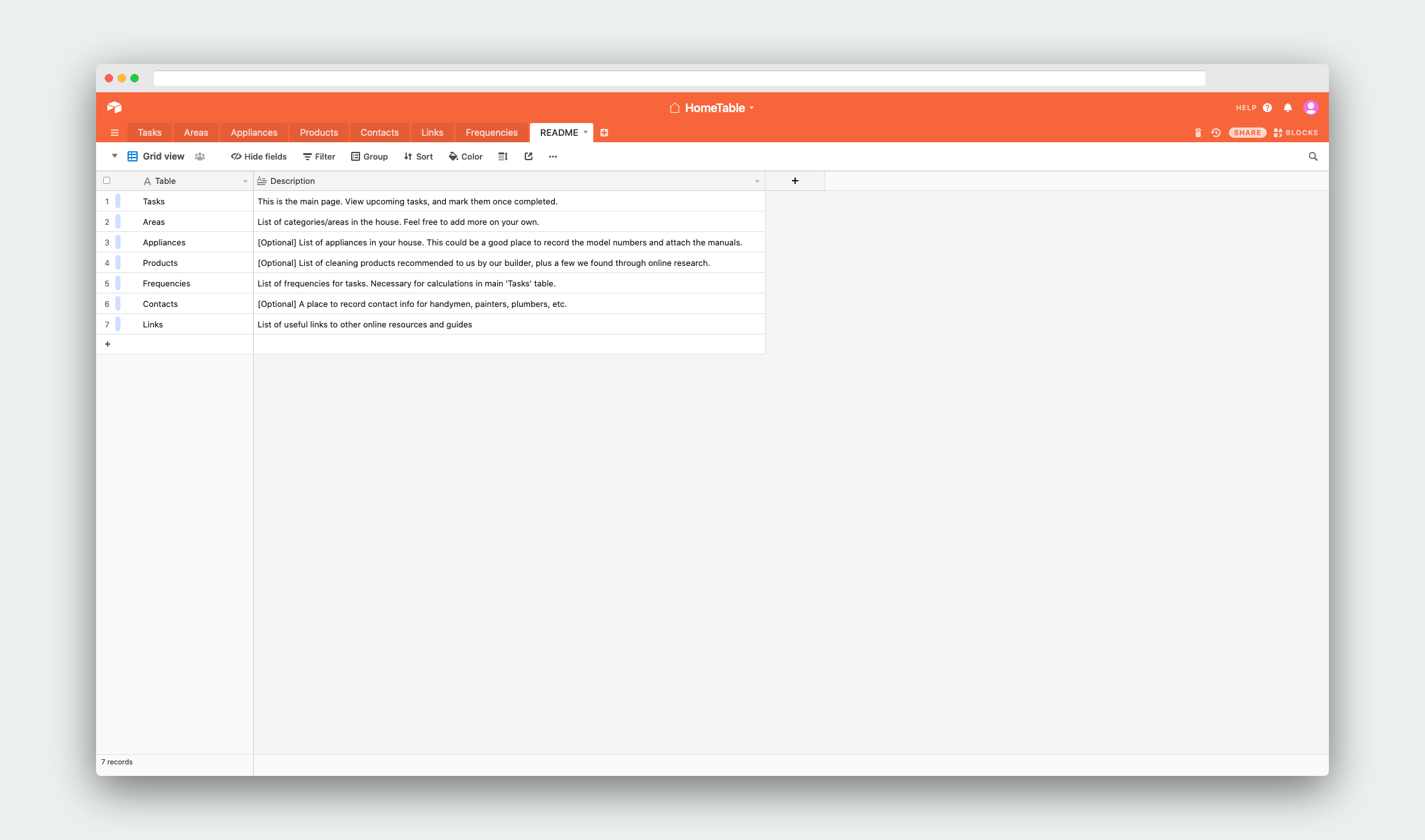
Task: Open the Table column header dropdown
Action: coord(245,181)
